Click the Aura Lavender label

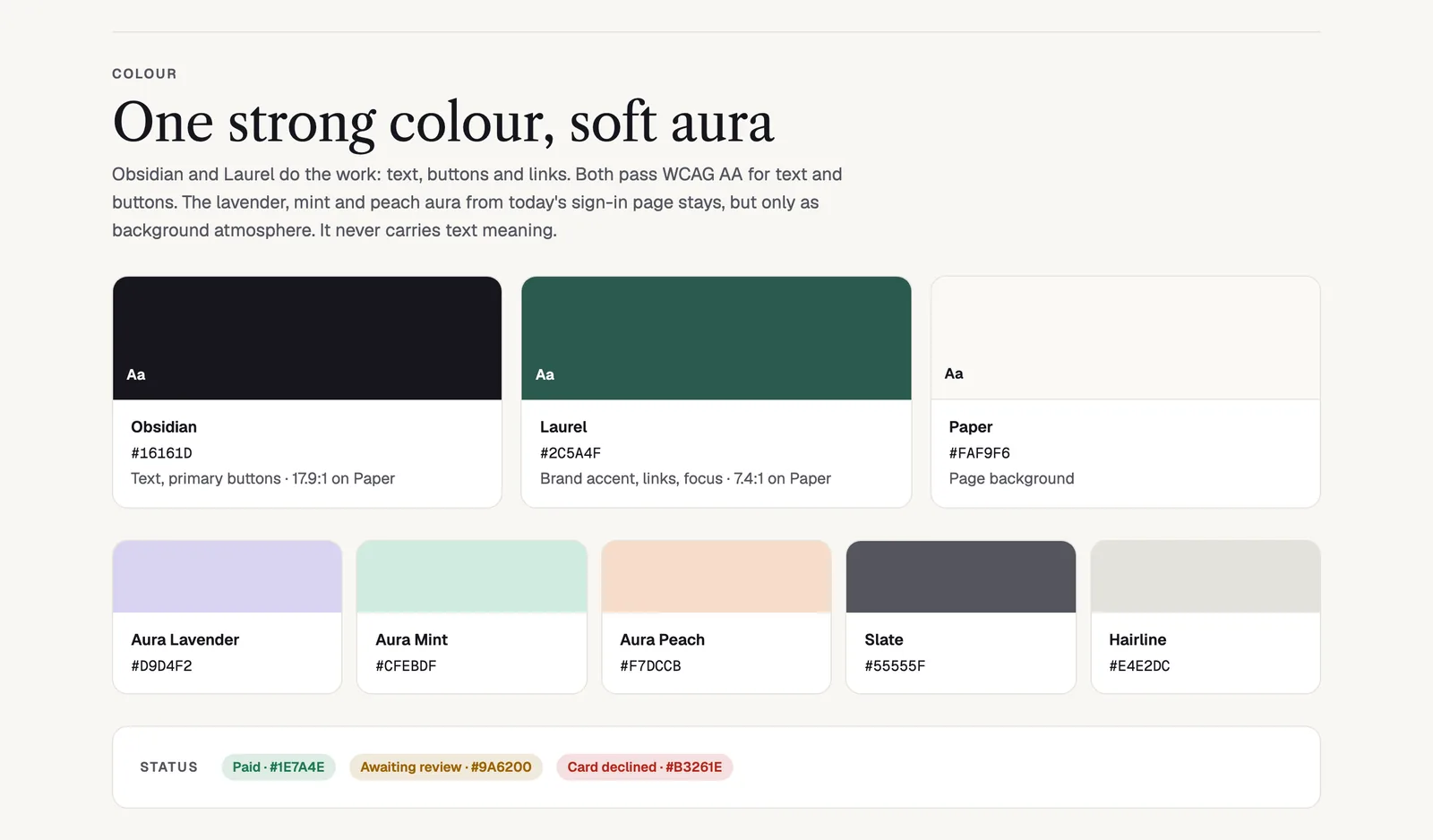pyautogui.click(x=185, y=639)
